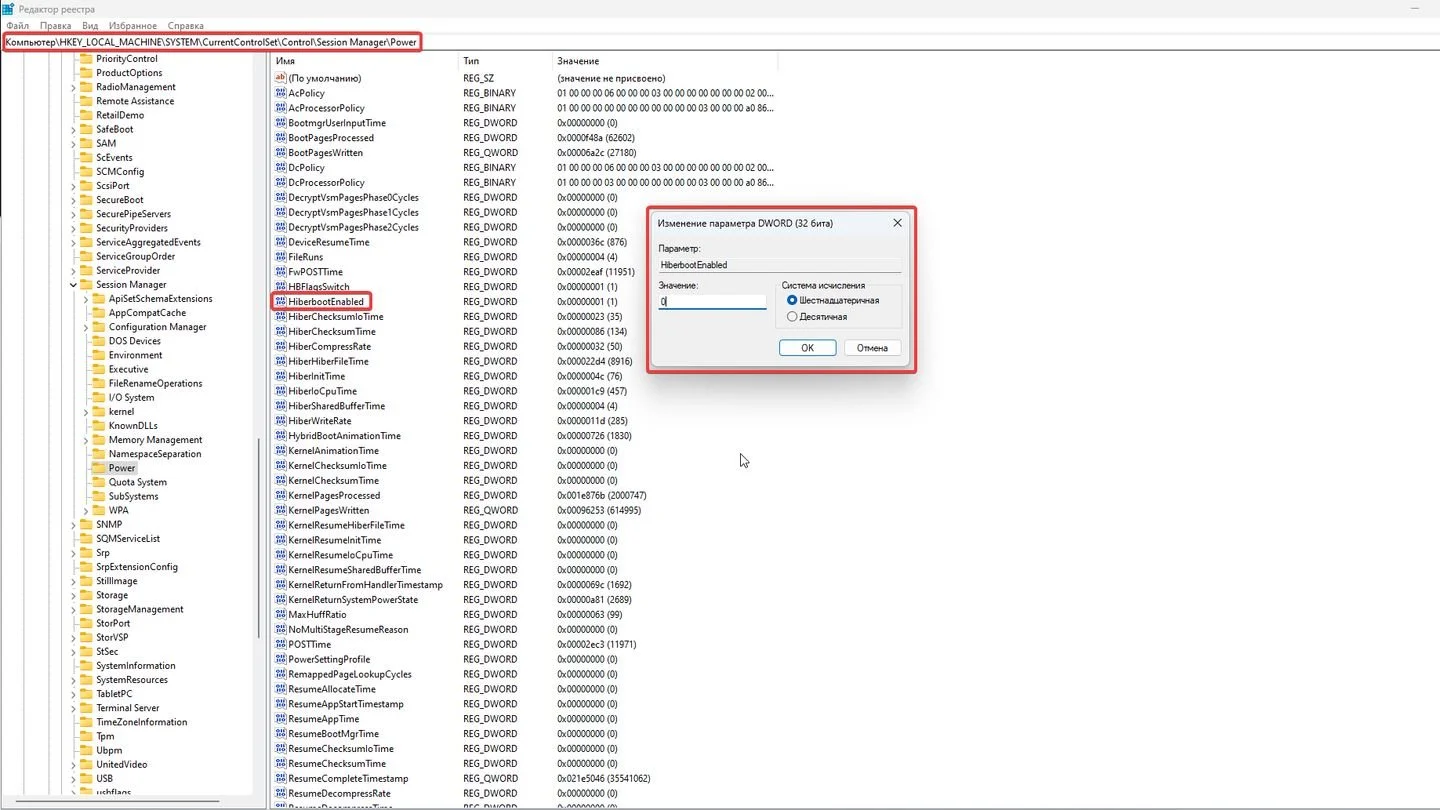
Task: Expand the WPA tree node
Action: tap(86, 511)
